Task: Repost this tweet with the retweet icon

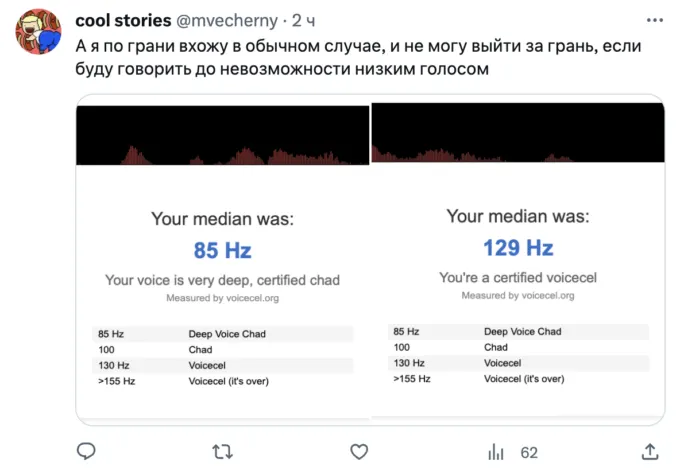Action: coord(223,451)
